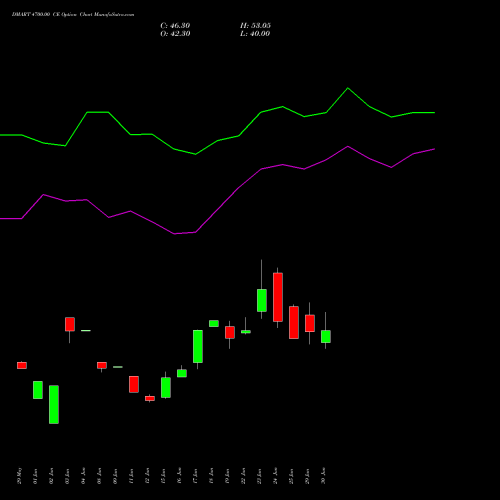
Task: Select the tall green candle for 17 Jun
Action: [x=198, y=346]
